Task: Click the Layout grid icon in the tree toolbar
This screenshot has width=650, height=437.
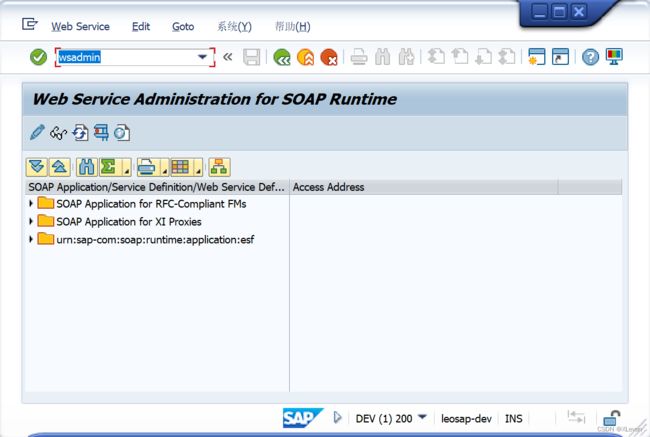Action: tap(181, 167)
